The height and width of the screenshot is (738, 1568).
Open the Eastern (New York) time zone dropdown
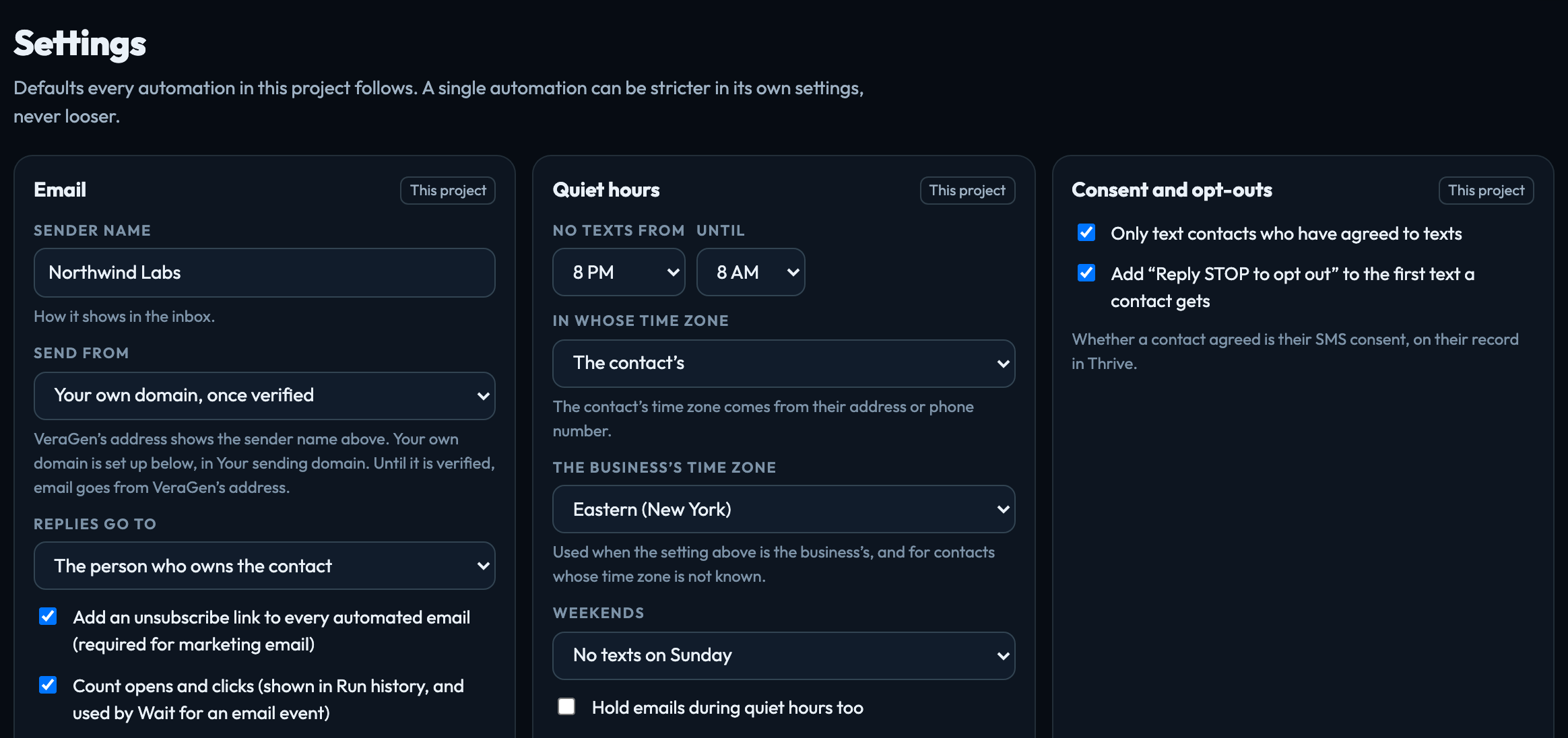(784, 509)
